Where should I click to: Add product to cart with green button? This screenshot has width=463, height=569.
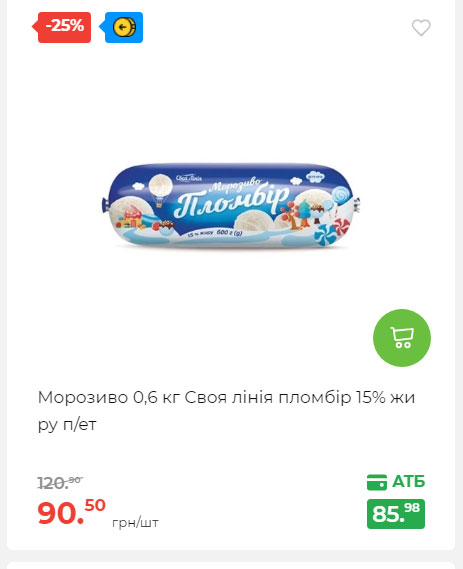[x=402, y=338]
